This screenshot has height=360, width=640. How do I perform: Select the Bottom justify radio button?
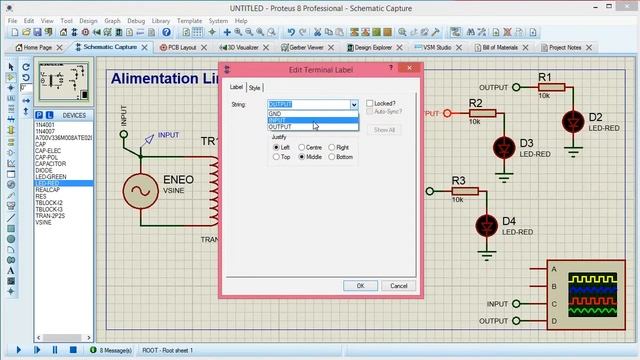coord(331,157)
